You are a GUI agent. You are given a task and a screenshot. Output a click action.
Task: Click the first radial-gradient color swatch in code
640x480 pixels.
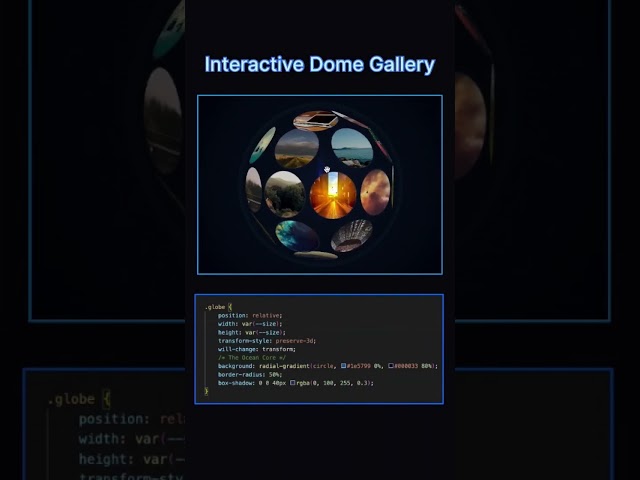point(344,366)
